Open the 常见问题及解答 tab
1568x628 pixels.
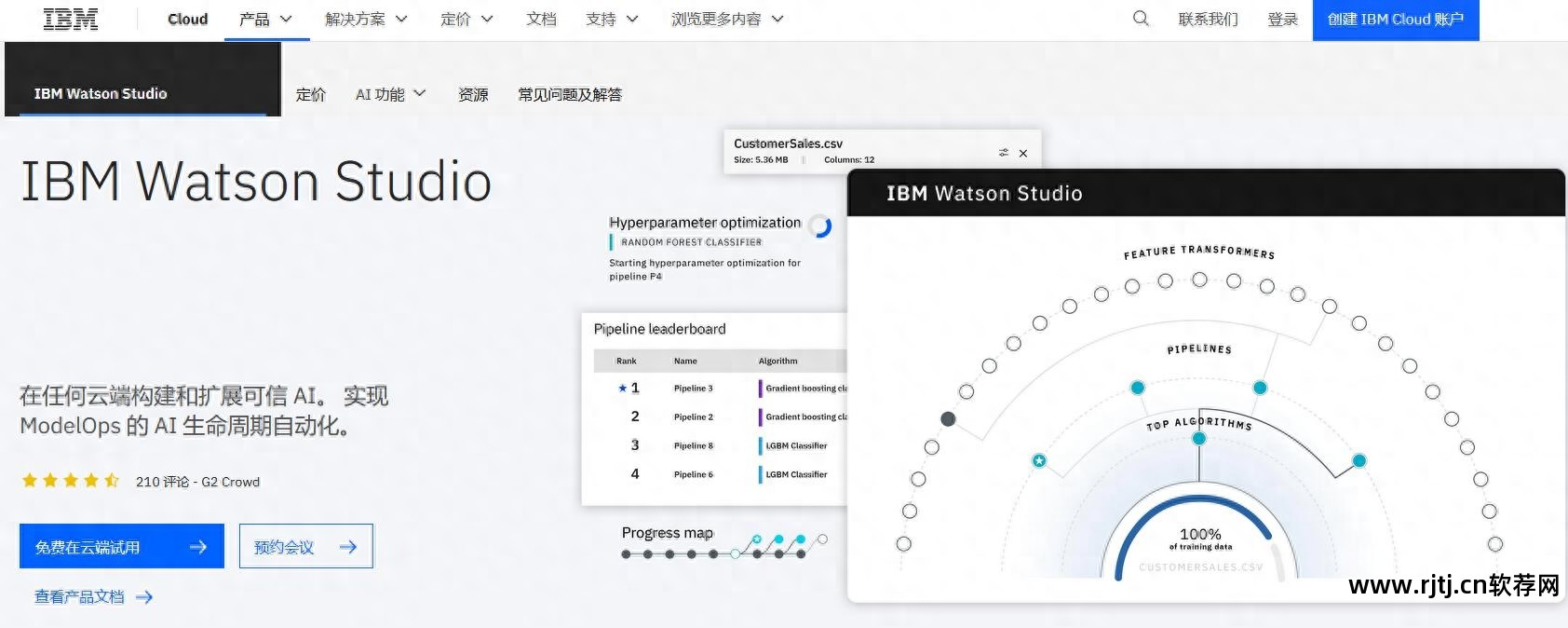(570, 94)
